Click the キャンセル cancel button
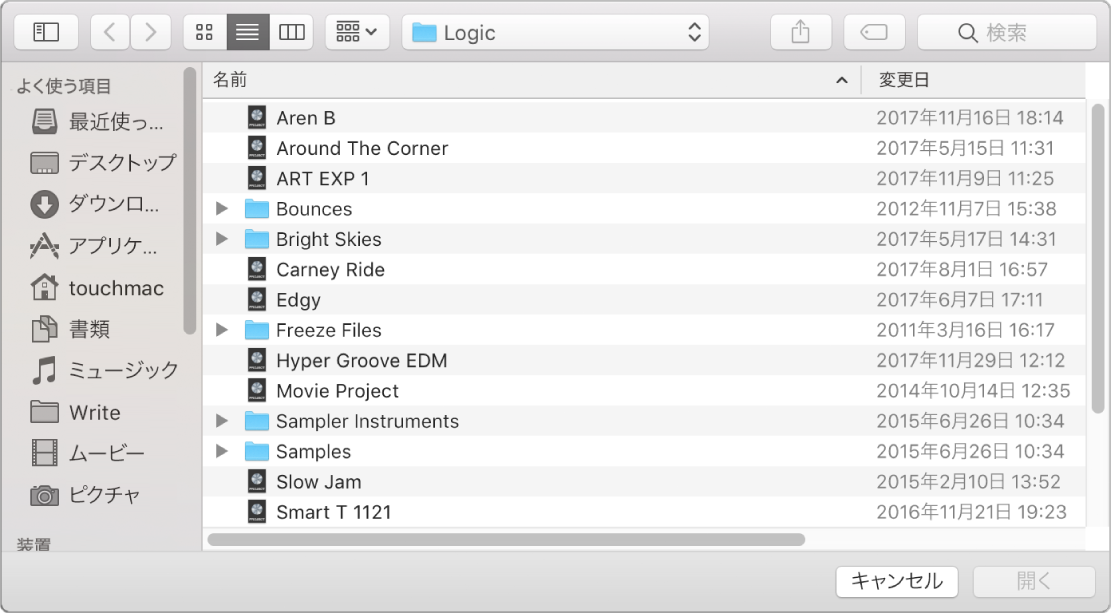Viewport: 1112px width, 614px height. click(897, 581)
